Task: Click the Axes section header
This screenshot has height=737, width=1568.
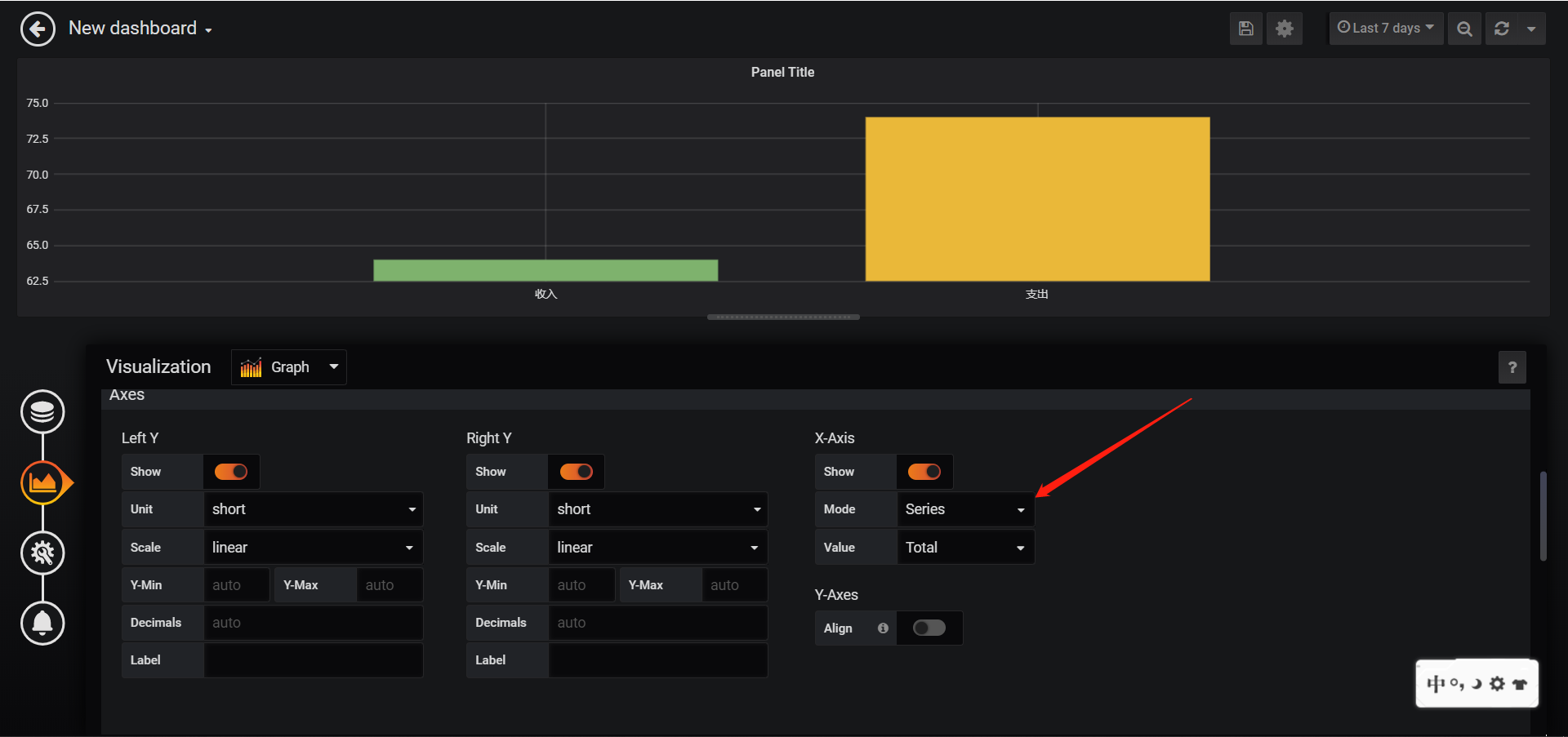Action: 127,395
